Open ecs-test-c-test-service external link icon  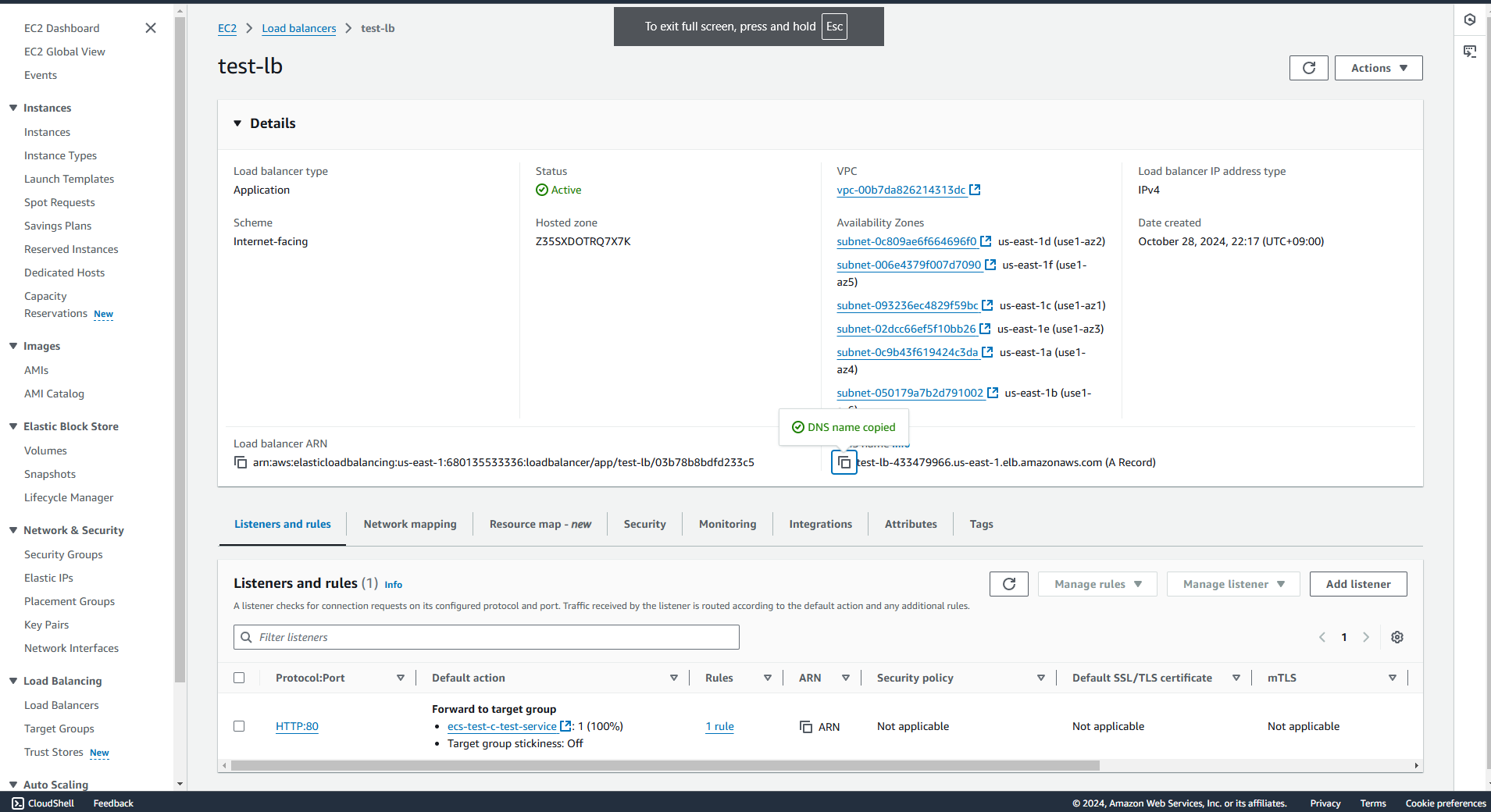click(565, 726)
